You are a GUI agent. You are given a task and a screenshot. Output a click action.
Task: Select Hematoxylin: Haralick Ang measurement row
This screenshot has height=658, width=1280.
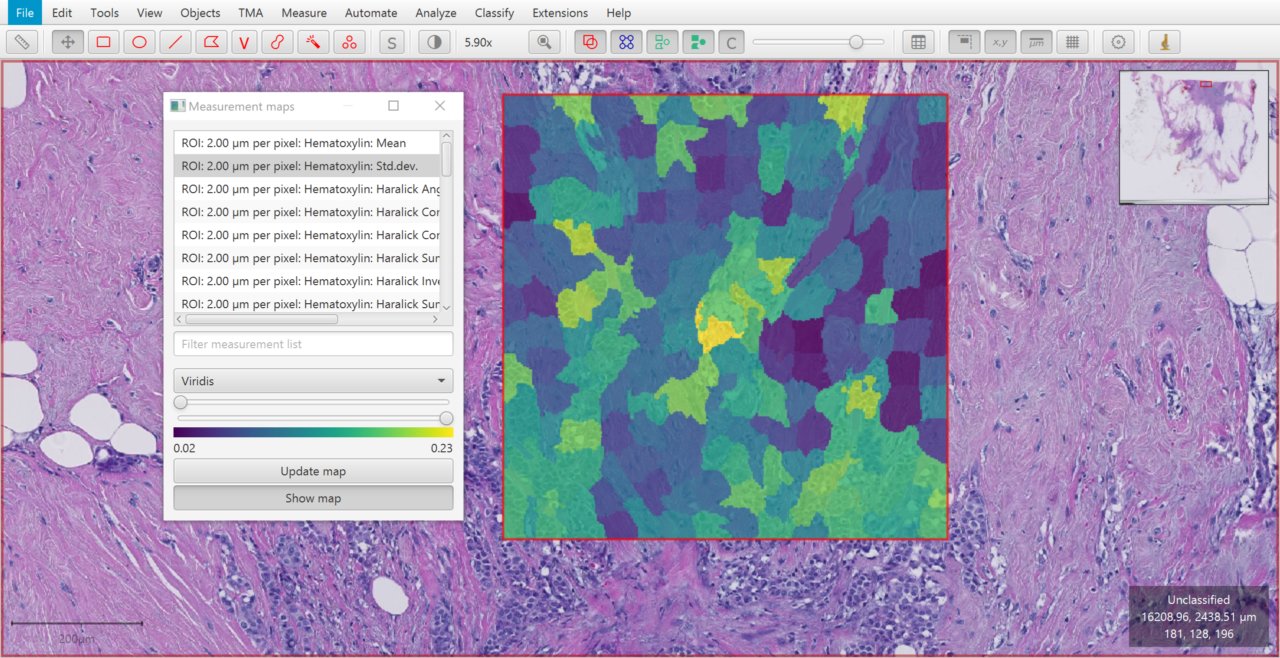coord(307,189)
